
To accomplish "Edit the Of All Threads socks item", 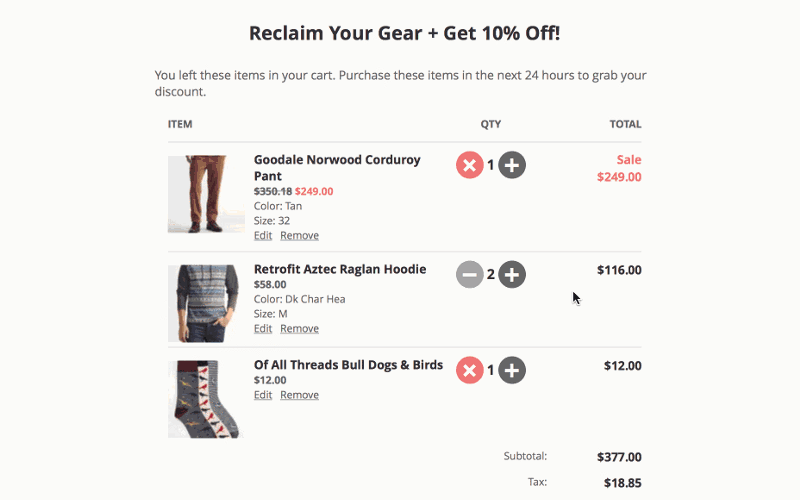I will [x=263, y=395].
